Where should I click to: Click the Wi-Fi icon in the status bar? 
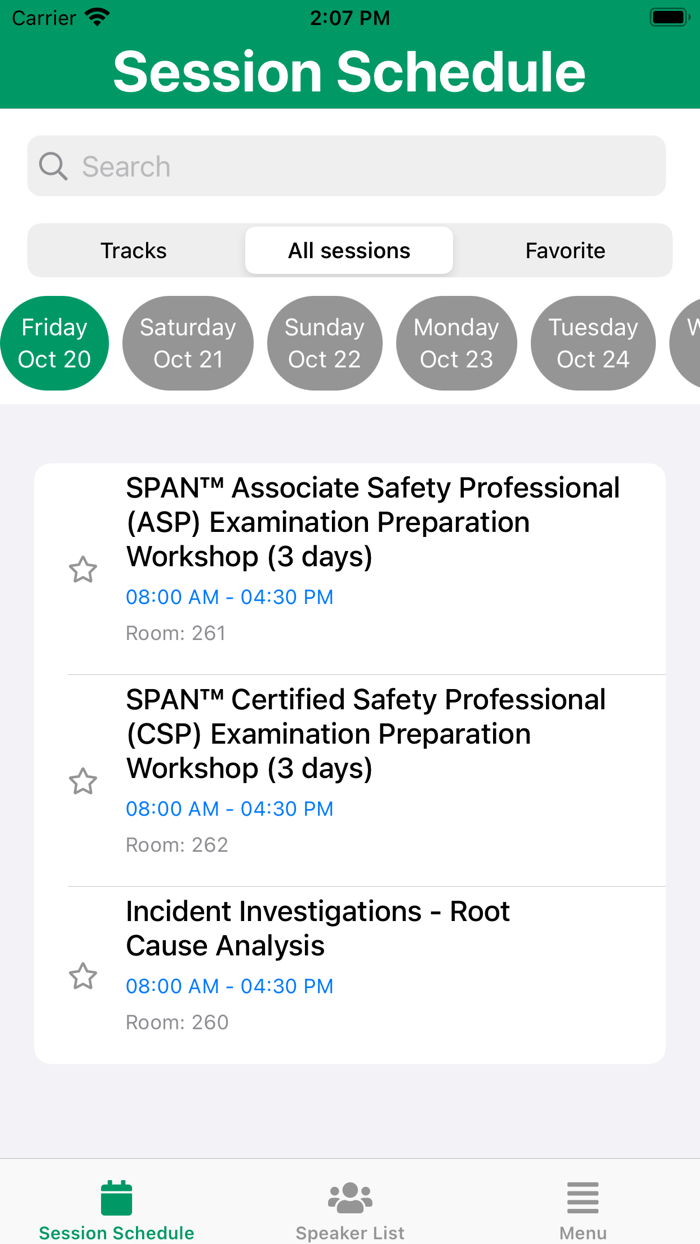pos(95,16)
